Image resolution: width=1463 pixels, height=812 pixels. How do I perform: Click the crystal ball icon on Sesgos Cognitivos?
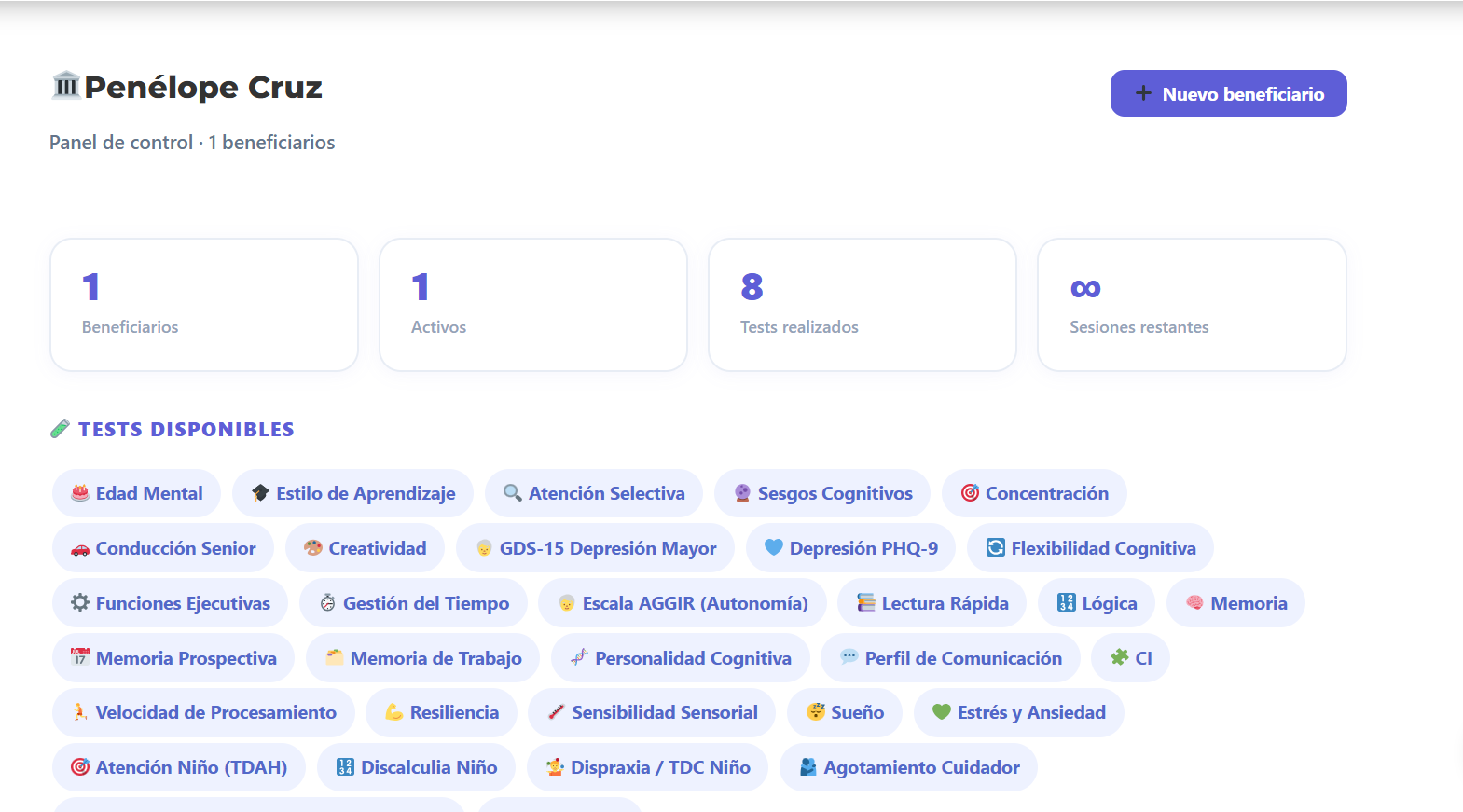(x=742, y=492)
